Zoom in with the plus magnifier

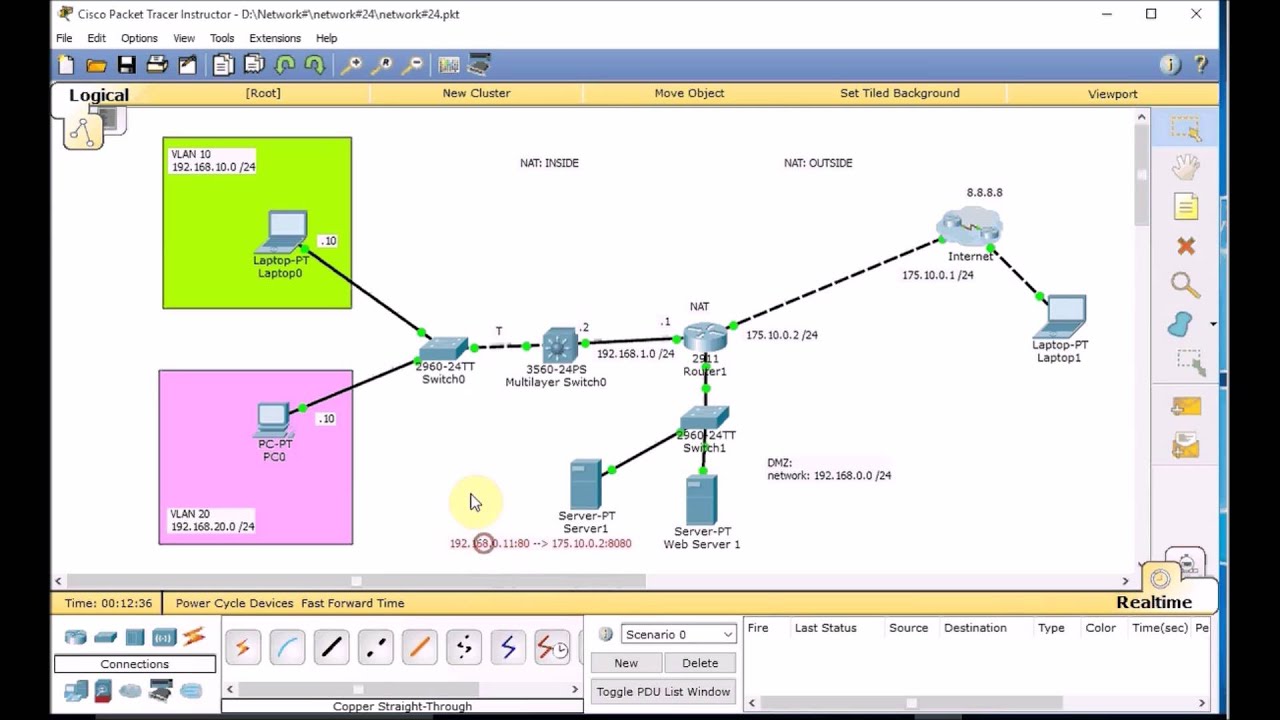pos(351,65)
